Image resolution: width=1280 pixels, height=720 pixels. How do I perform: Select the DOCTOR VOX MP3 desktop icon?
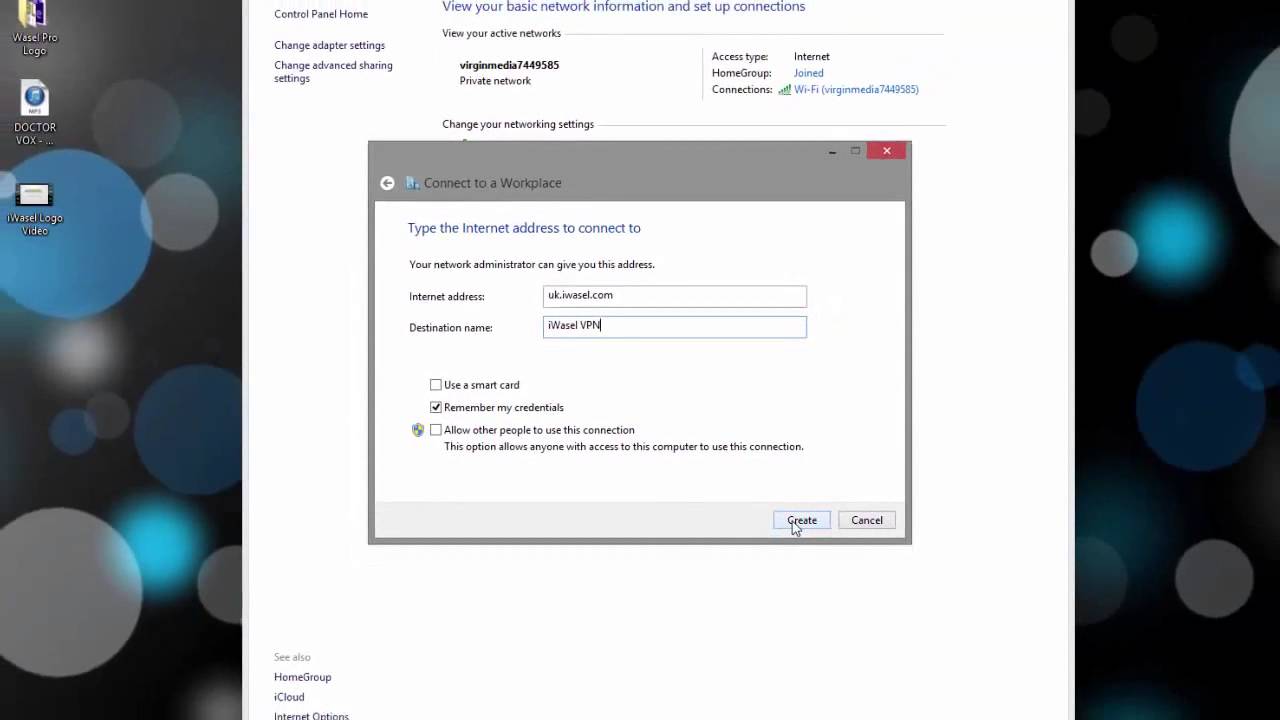point(35,114)
